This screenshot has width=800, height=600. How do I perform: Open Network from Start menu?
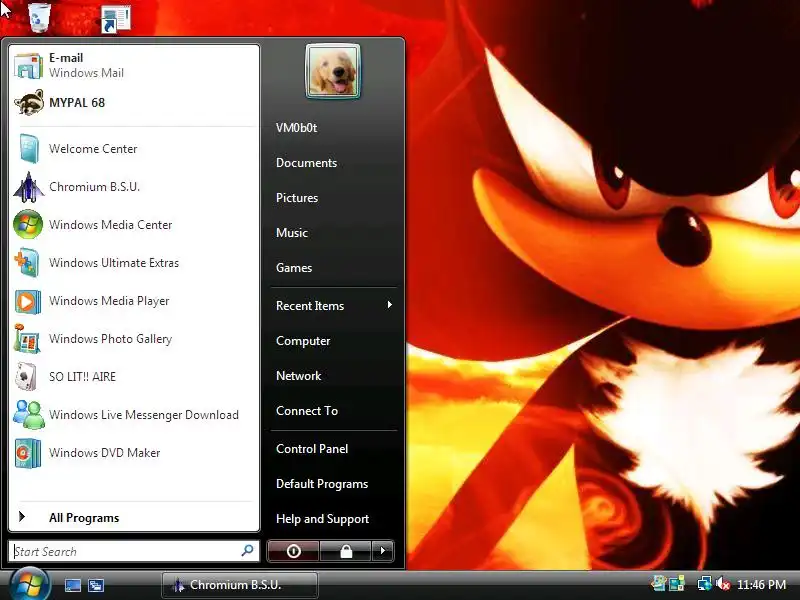pyautogui.click(x=298, y=376)
